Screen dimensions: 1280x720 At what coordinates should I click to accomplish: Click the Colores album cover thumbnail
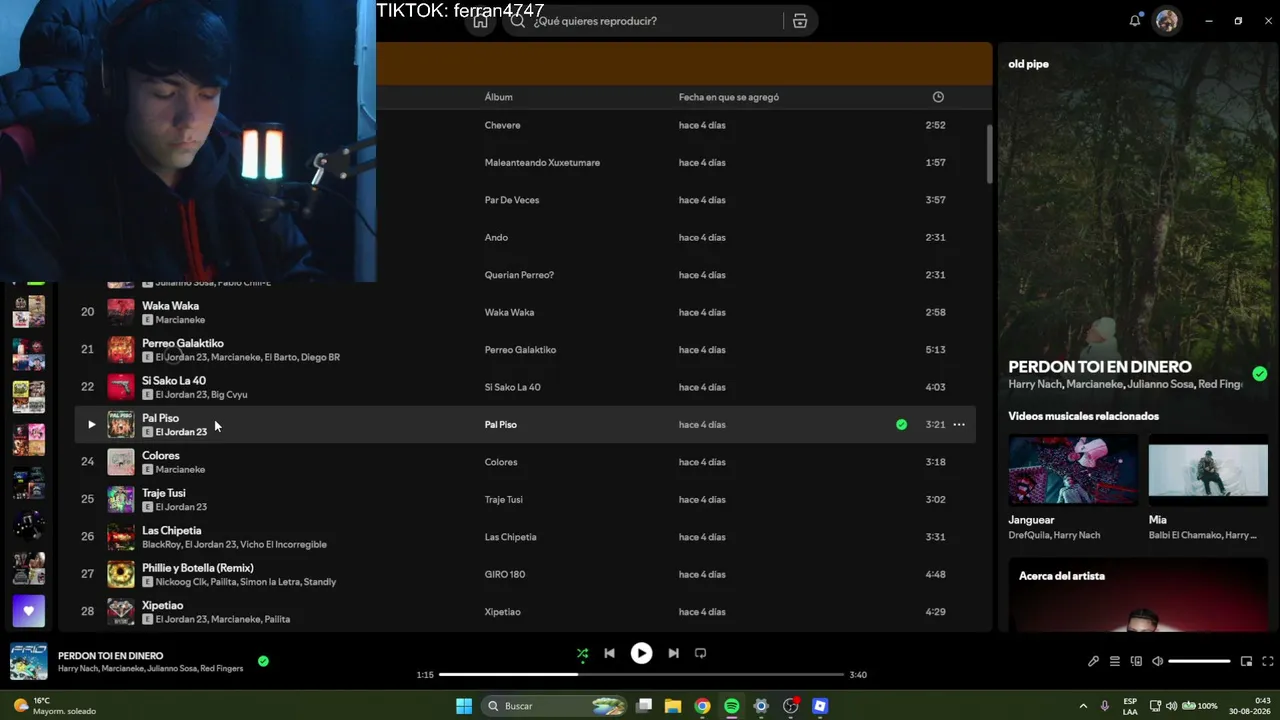click(121, 462)
